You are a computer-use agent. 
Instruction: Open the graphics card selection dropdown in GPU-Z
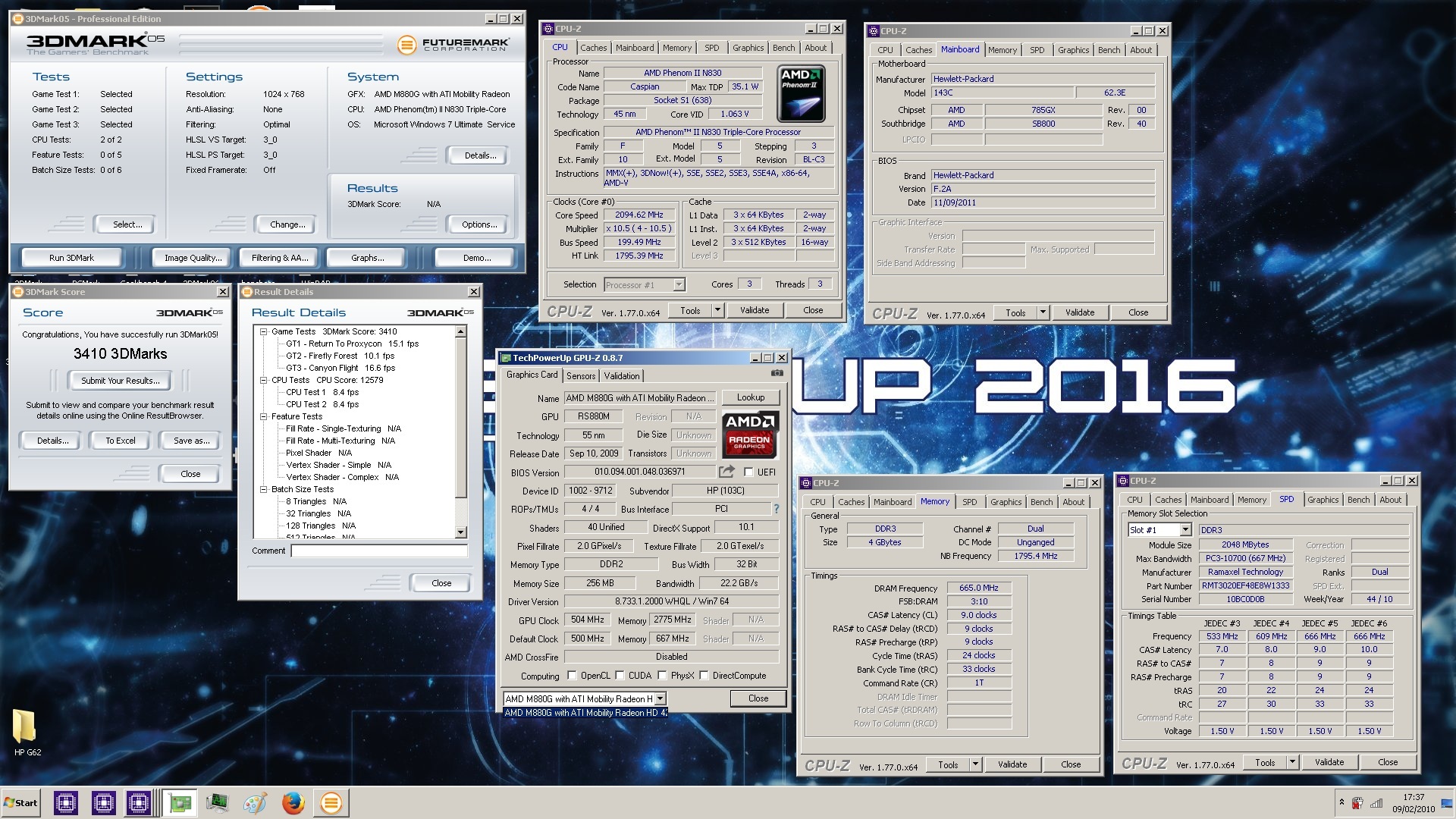pyautogui.click(x=661, y=698)
